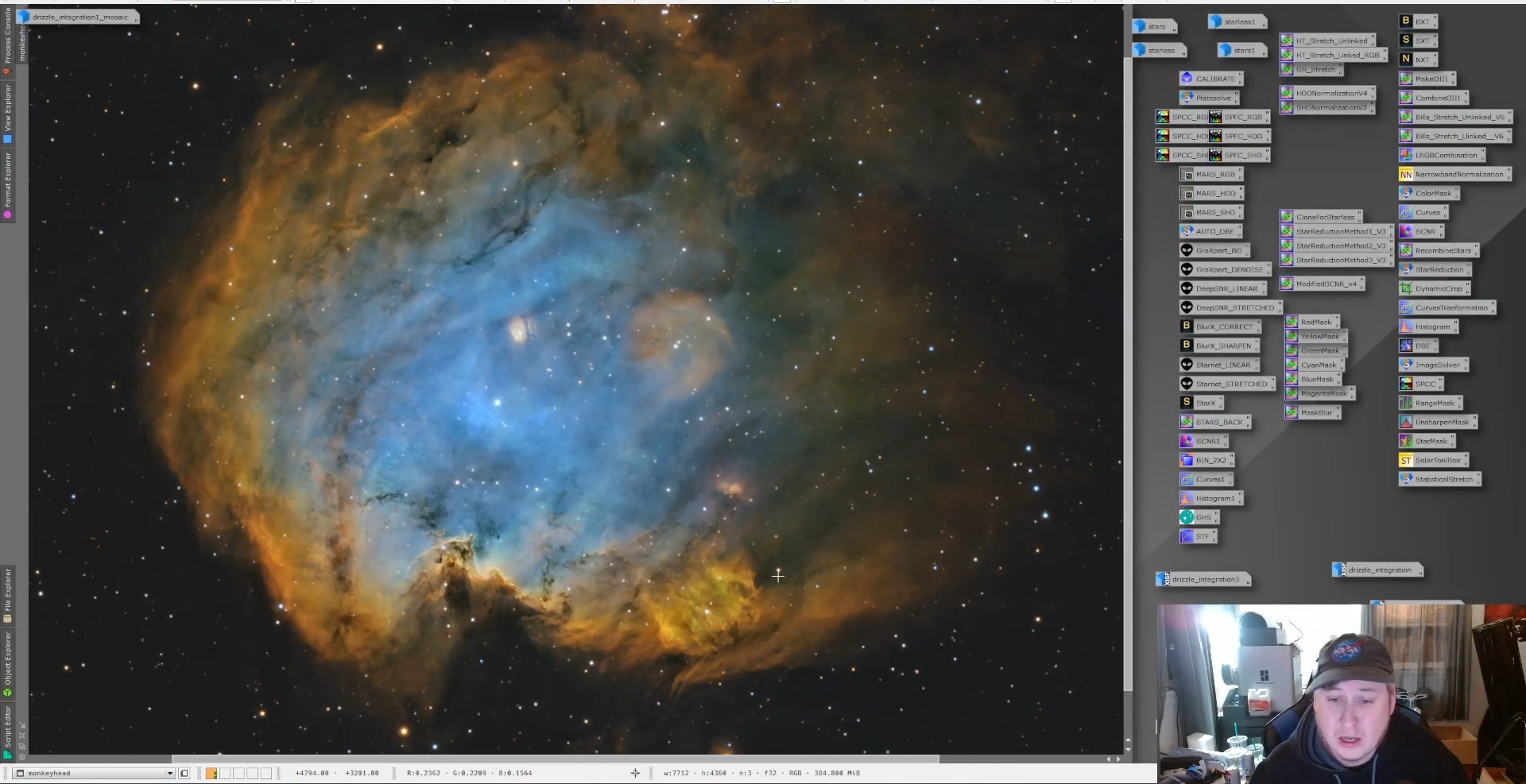The image size is (1526, 784).
Task: Open the StarMask process icon
Action: pos(1430,442)
